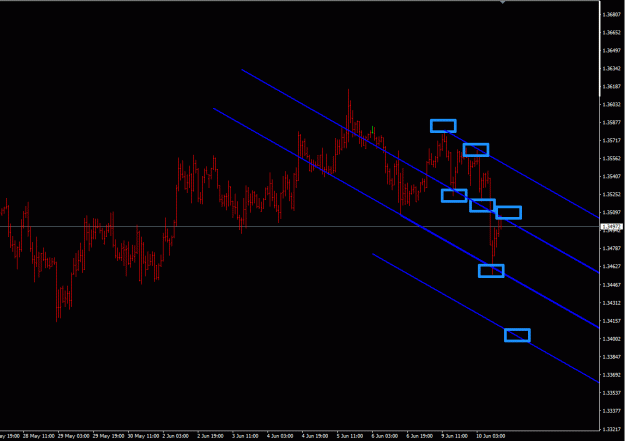Screen dimensions: 625x441
Task: Click the 6 Jun 19:00 time label
Action: (419, 436)
